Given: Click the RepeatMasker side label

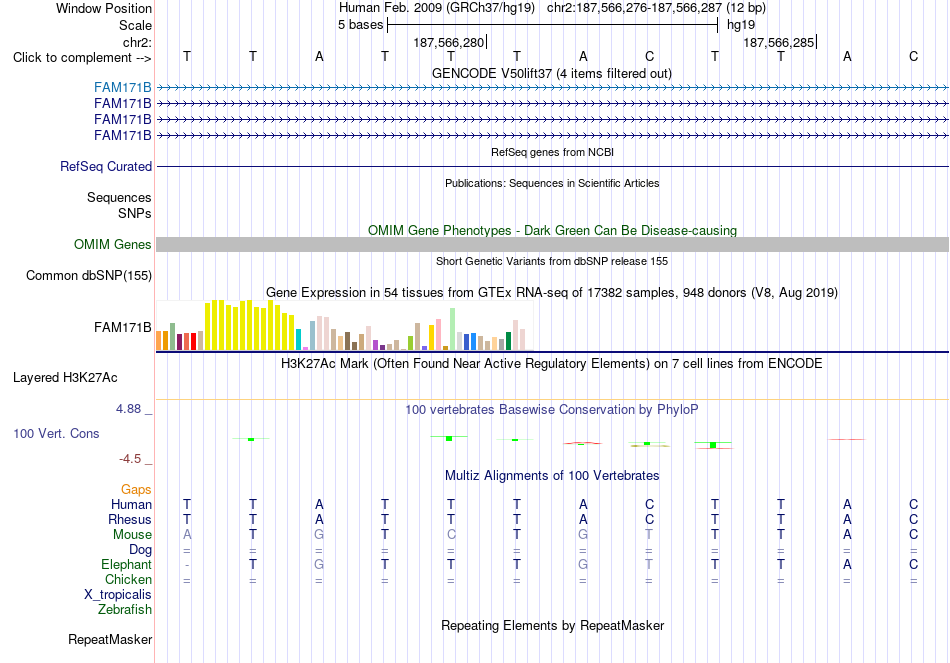Looking at the screenshot, I should pyautogui.click(x=110, y=639).
